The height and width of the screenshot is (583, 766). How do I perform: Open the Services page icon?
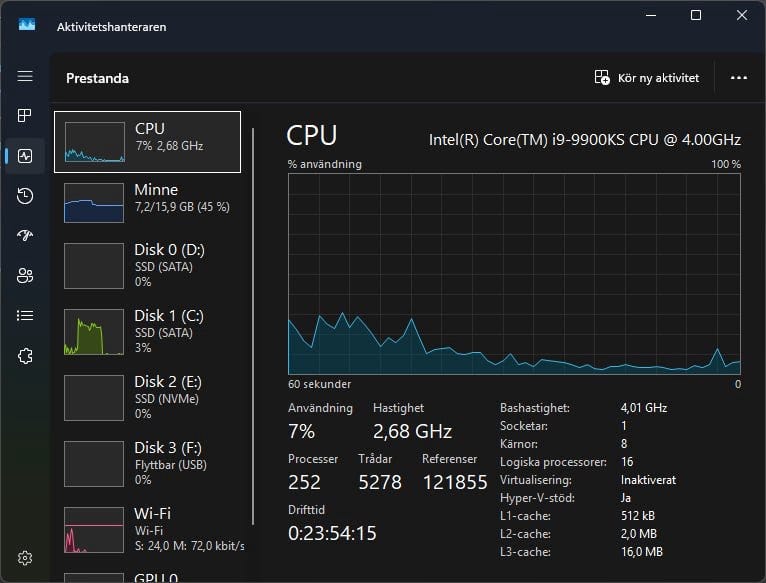(25, 356)
